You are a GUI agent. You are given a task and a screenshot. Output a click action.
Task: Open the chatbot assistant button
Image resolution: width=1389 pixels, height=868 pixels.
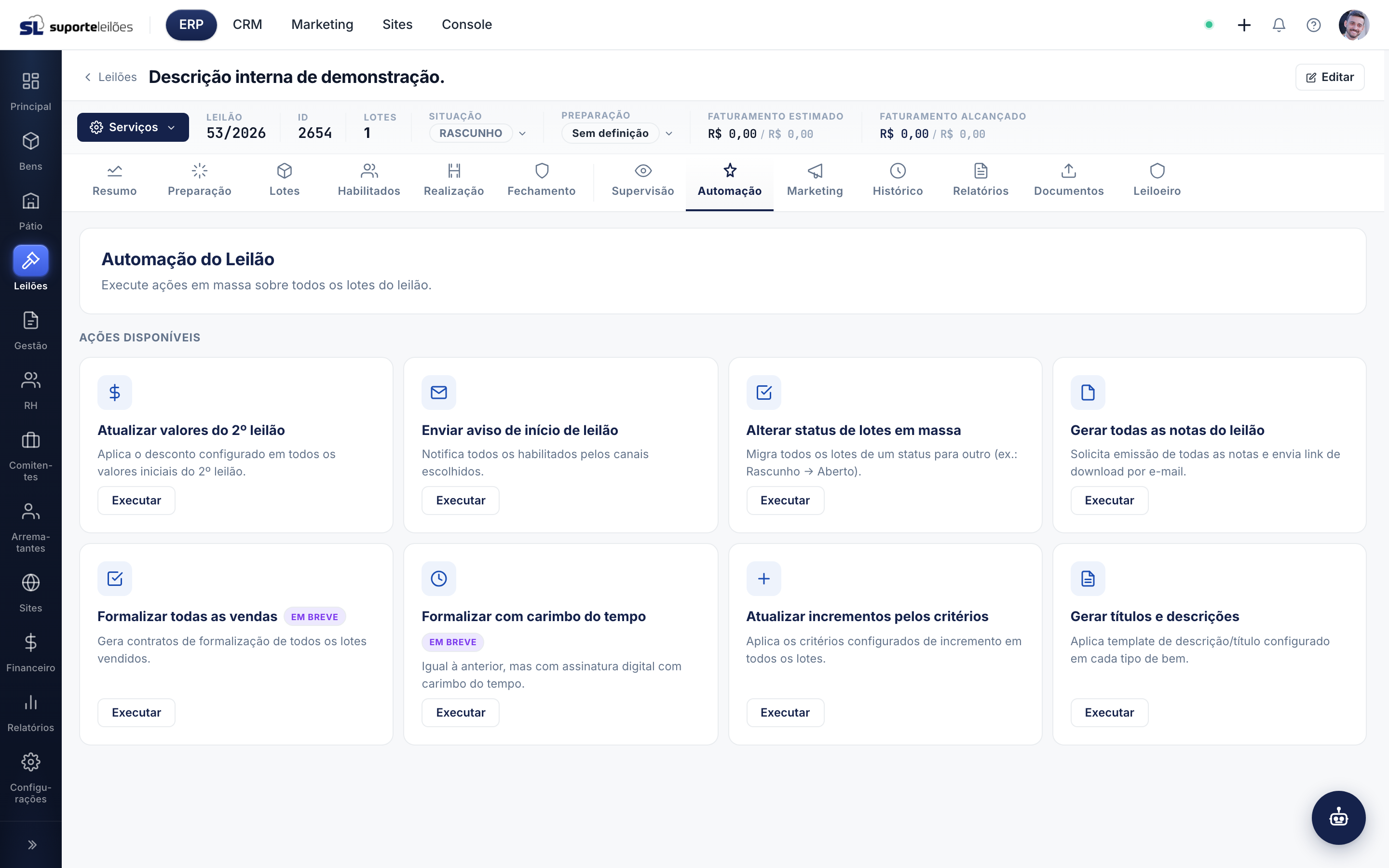(1338, 817)
